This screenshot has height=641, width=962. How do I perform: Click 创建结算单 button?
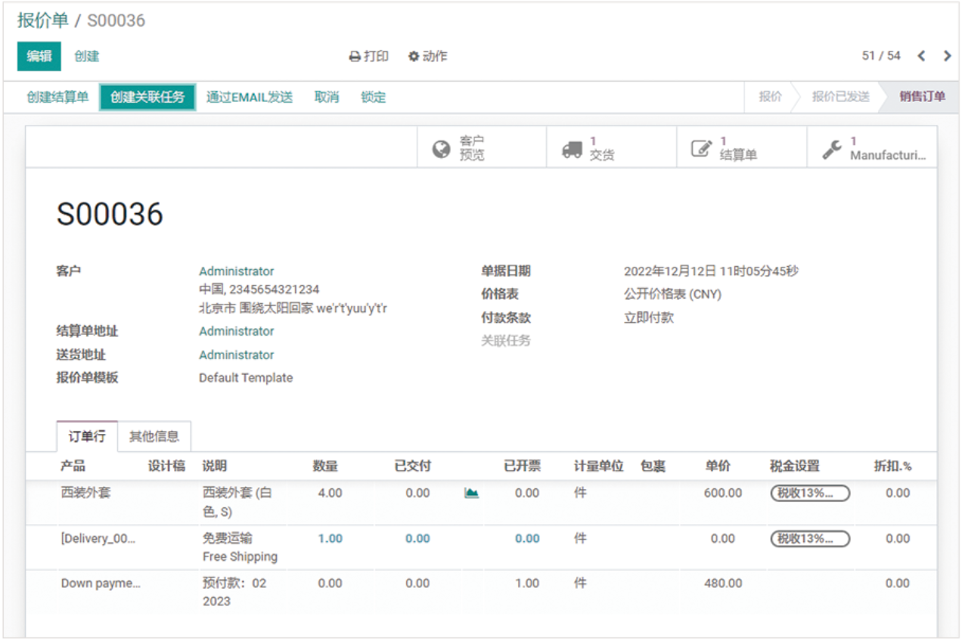58,97
